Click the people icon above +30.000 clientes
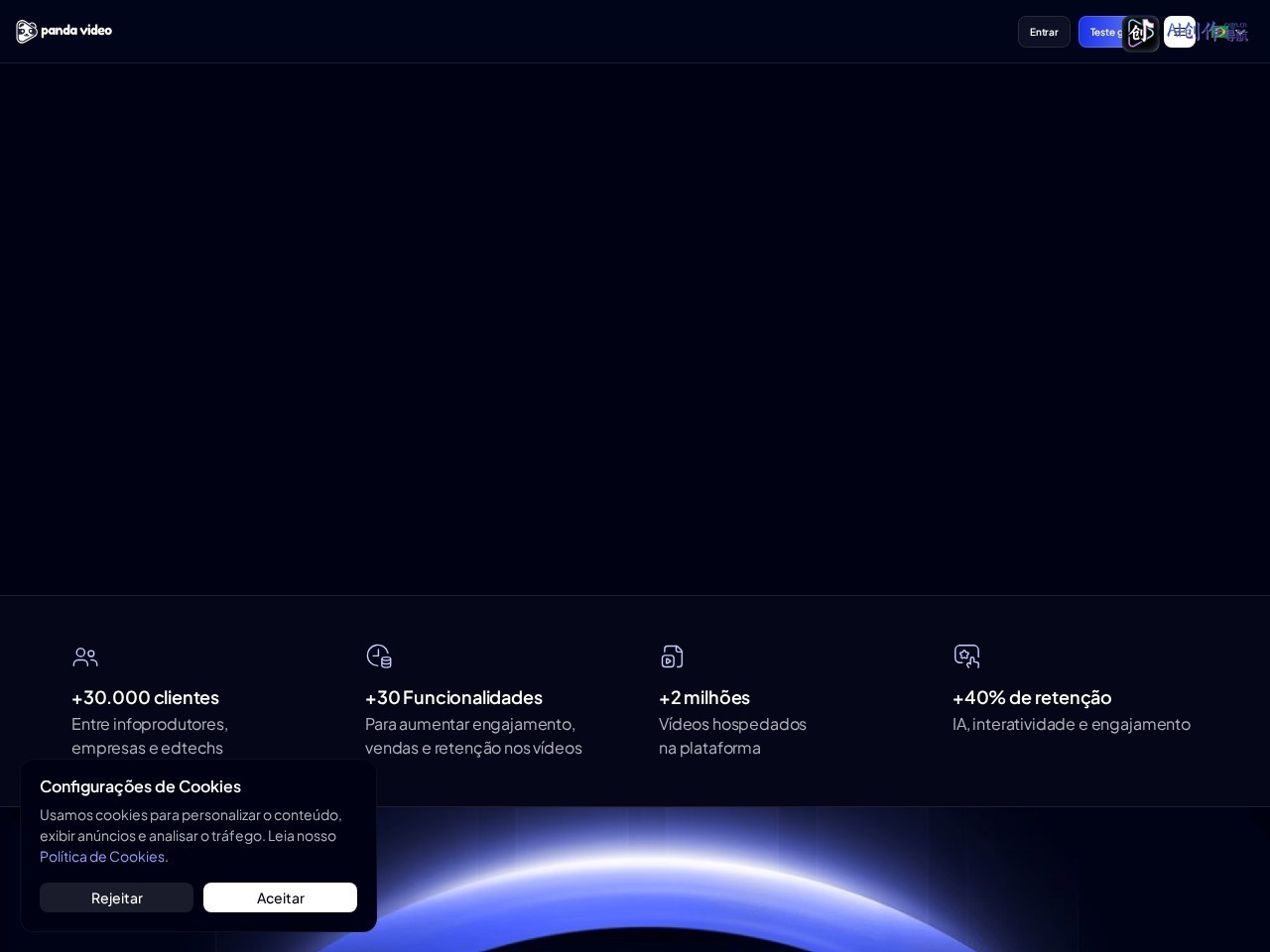The image size is (1270, 952). click(85, 656)
